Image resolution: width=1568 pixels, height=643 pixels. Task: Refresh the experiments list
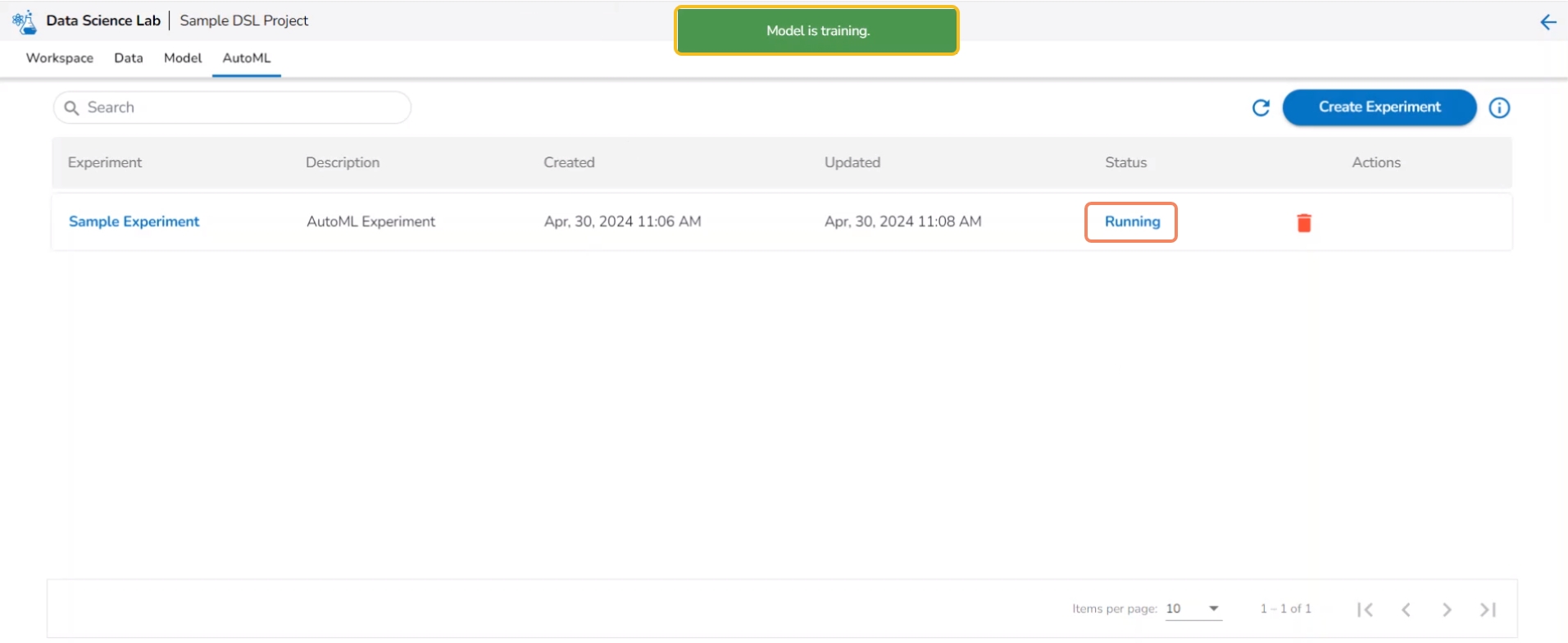1261,107
